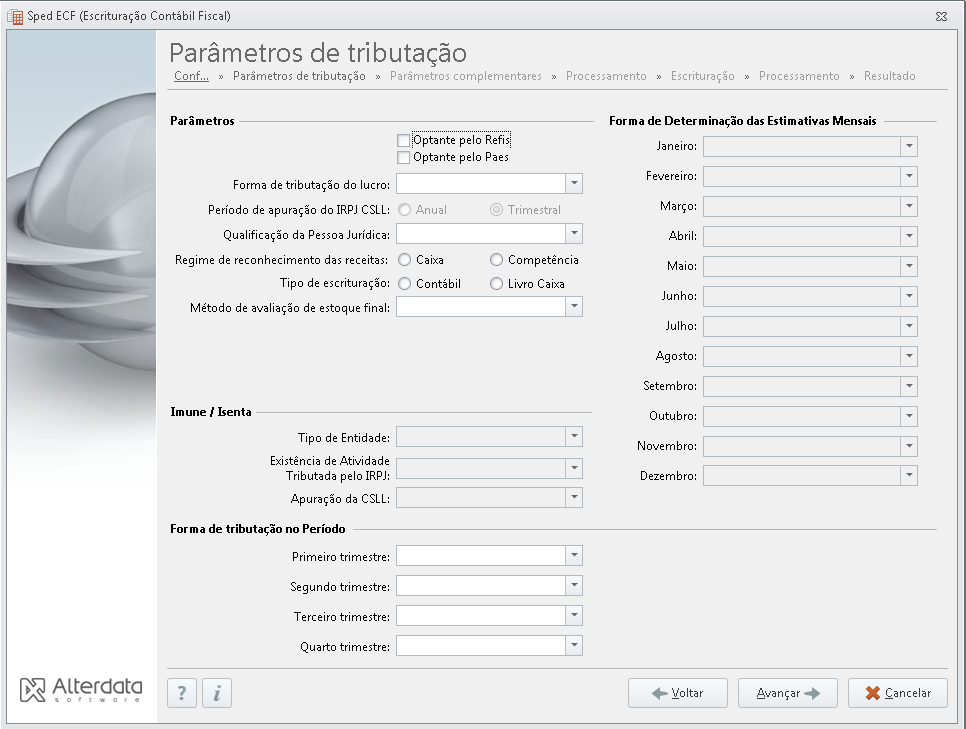This screenshot has width=966, height=729.
Task: Click the Resultado breadcrumb step
Action: tap(890, 76)
